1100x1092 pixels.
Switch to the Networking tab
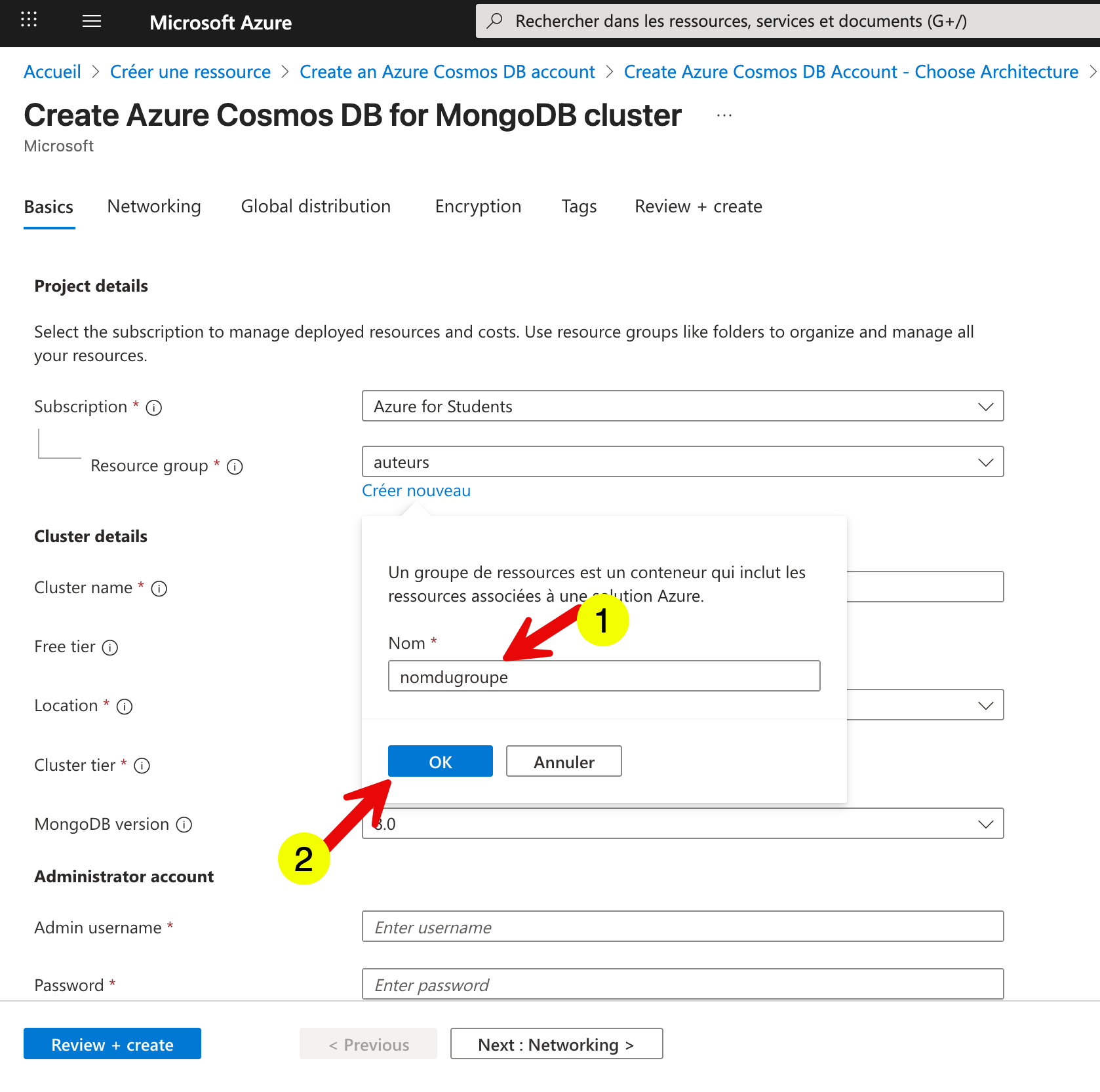[x=153, y=206]
